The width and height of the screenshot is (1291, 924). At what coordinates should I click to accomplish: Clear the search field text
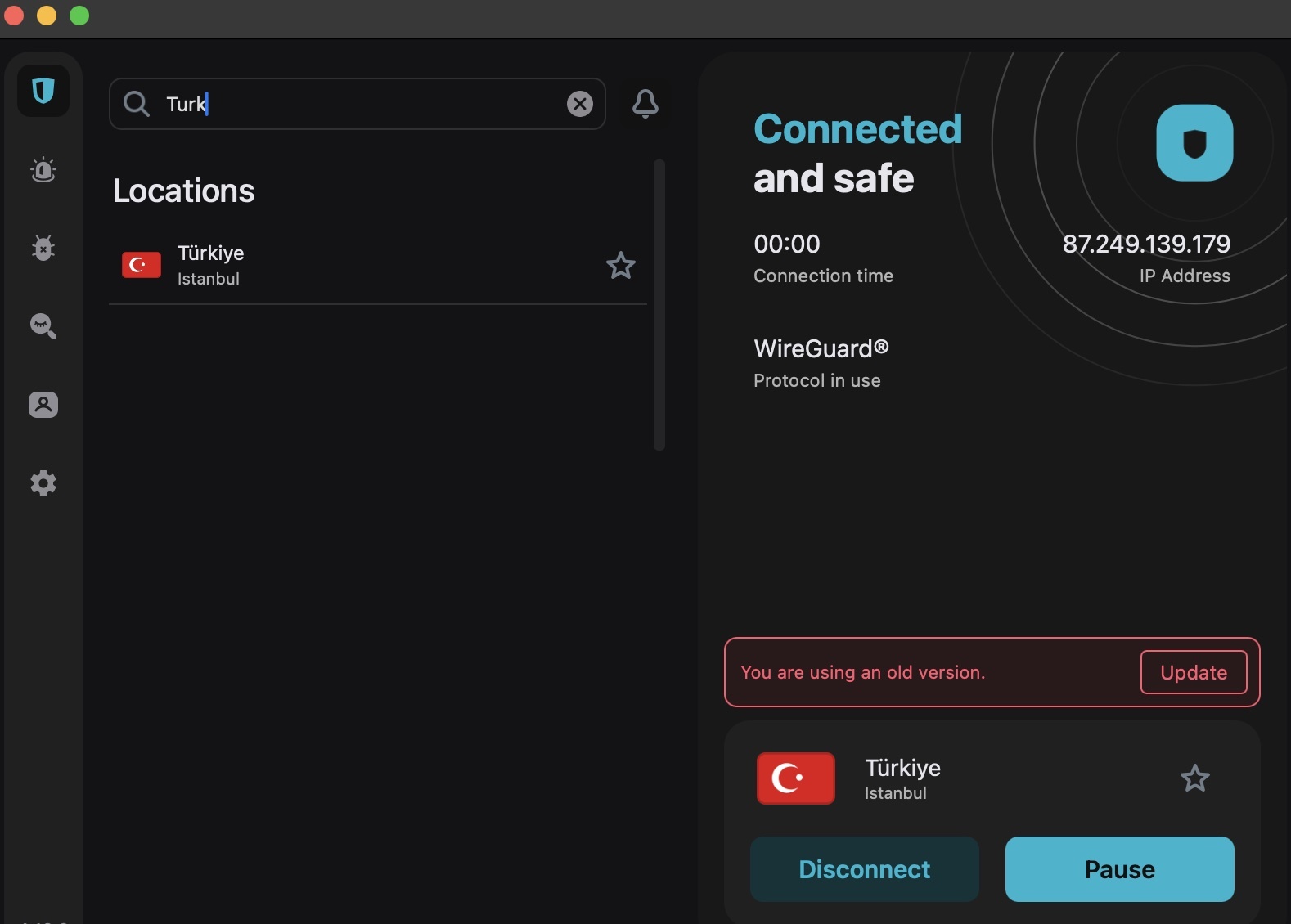(x=580, y=104)
